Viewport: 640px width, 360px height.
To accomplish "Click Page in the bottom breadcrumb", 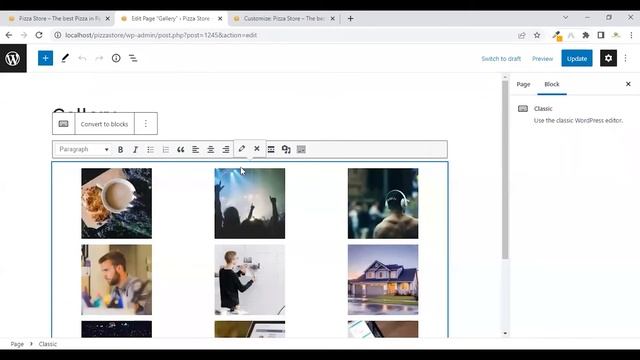I will click(17, 344).
